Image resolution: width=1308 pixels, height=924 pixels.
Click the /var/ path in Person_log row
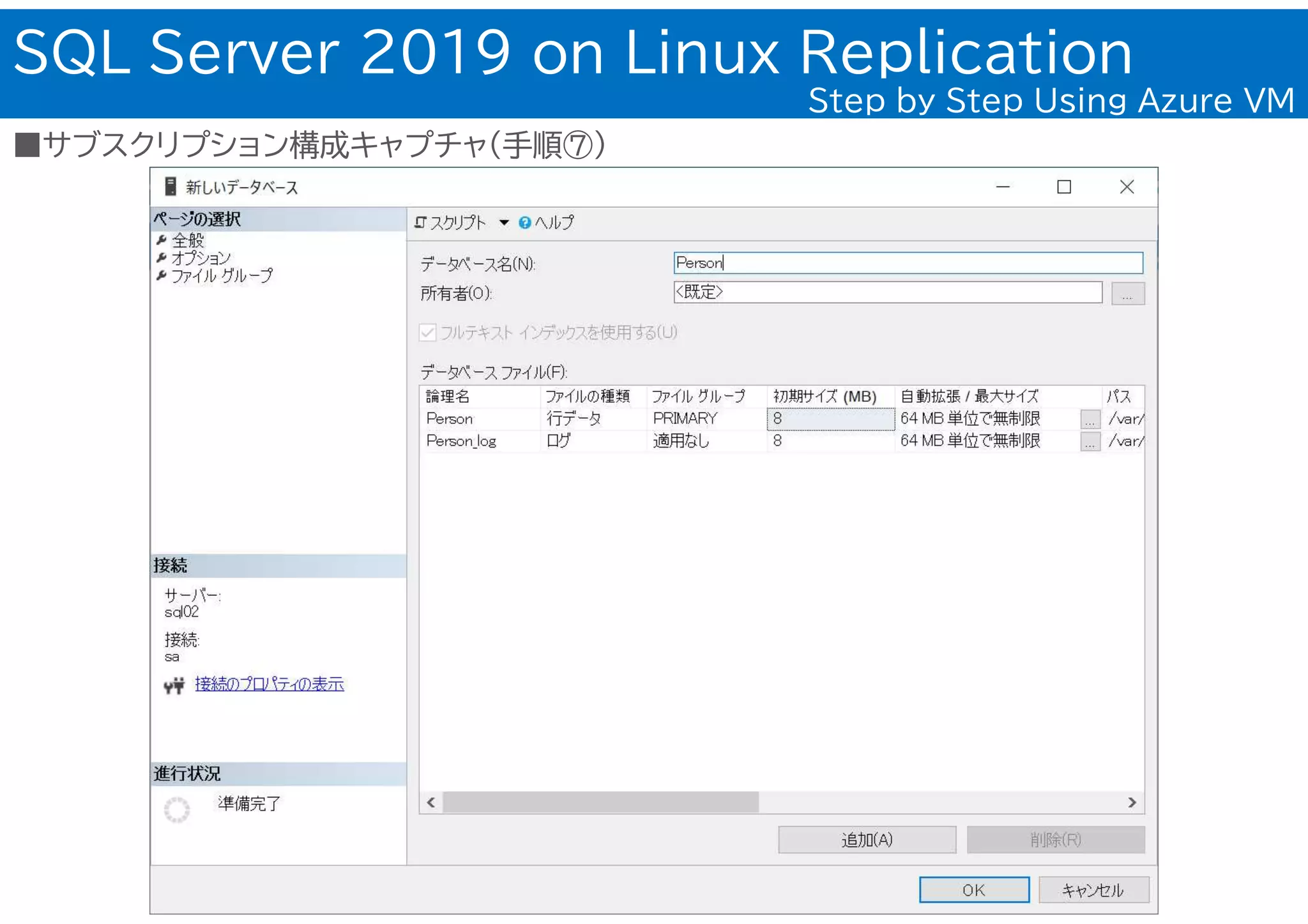coord(1126,442)
